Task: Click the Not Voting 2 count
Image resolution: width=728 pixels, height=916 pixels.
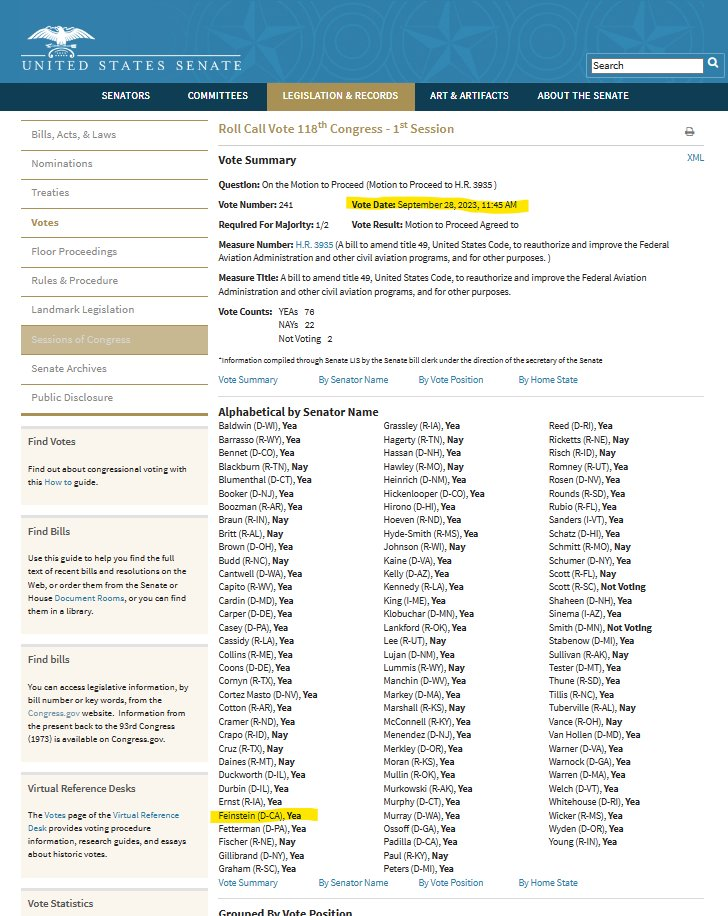Action: [x=305, y=339]
